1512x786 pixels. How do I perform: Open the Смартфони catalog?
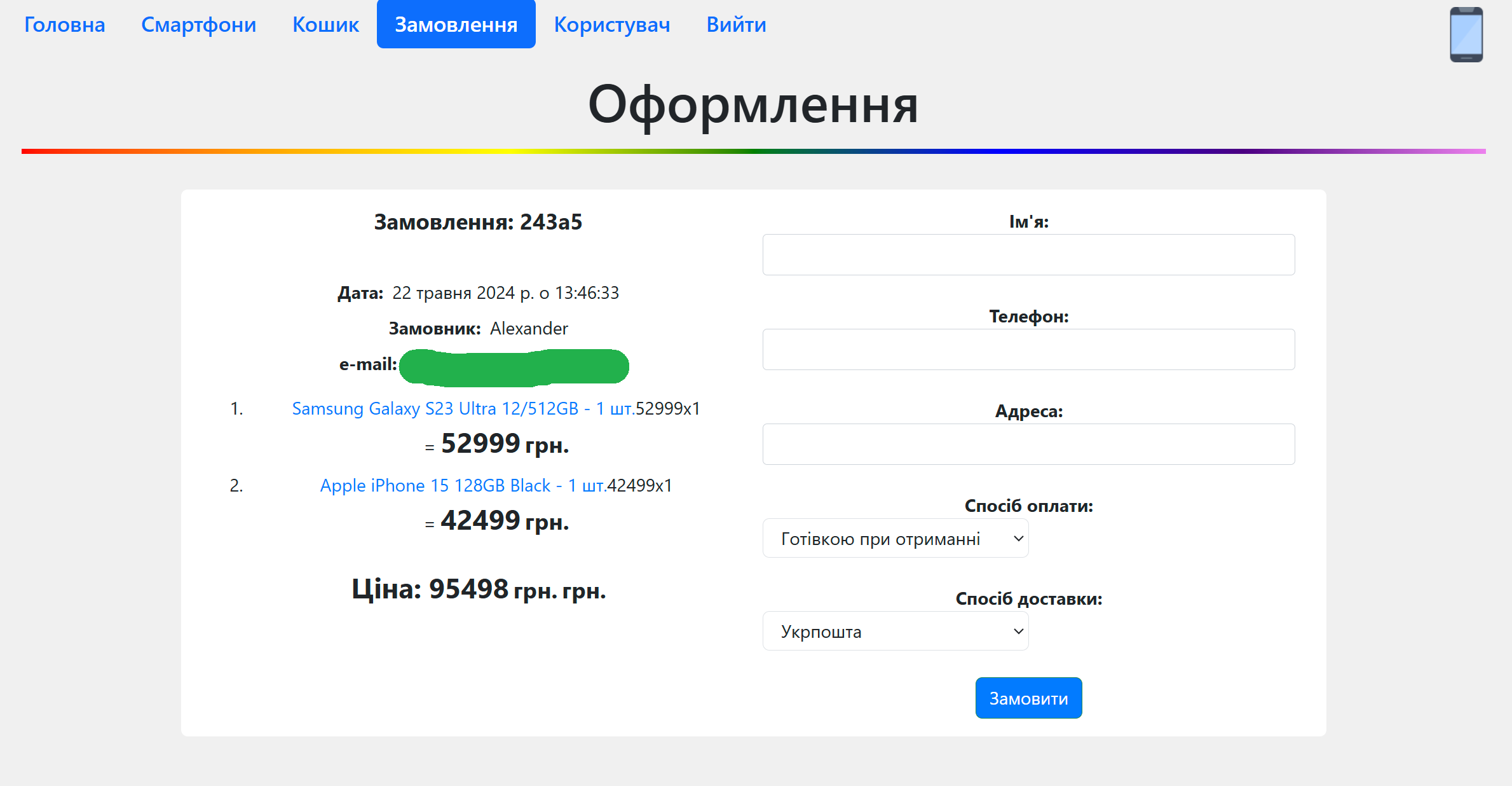click(x=198, y=24)
